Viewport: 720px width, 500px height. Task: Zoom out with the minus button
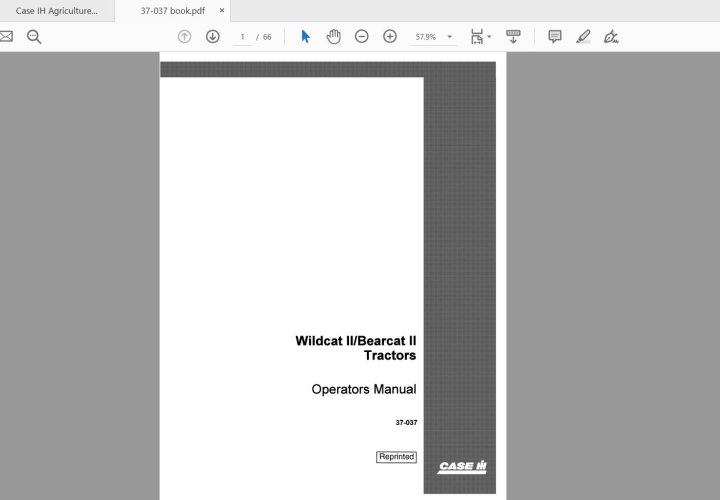click(x=361, y=36)
